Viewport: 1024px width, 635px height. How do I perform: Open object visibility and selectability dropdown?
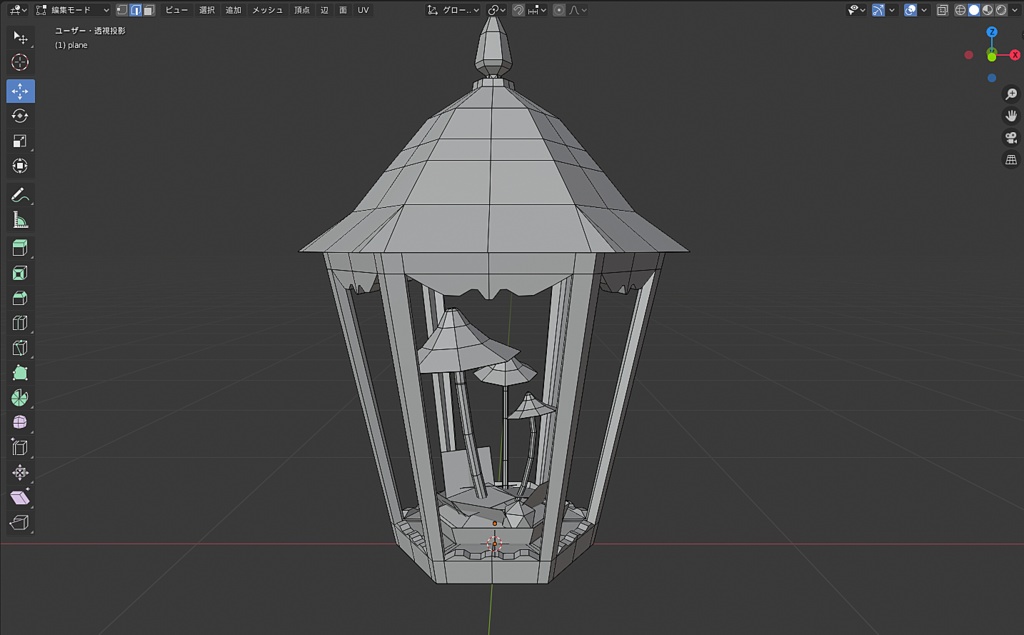click(x=856, y=10)
